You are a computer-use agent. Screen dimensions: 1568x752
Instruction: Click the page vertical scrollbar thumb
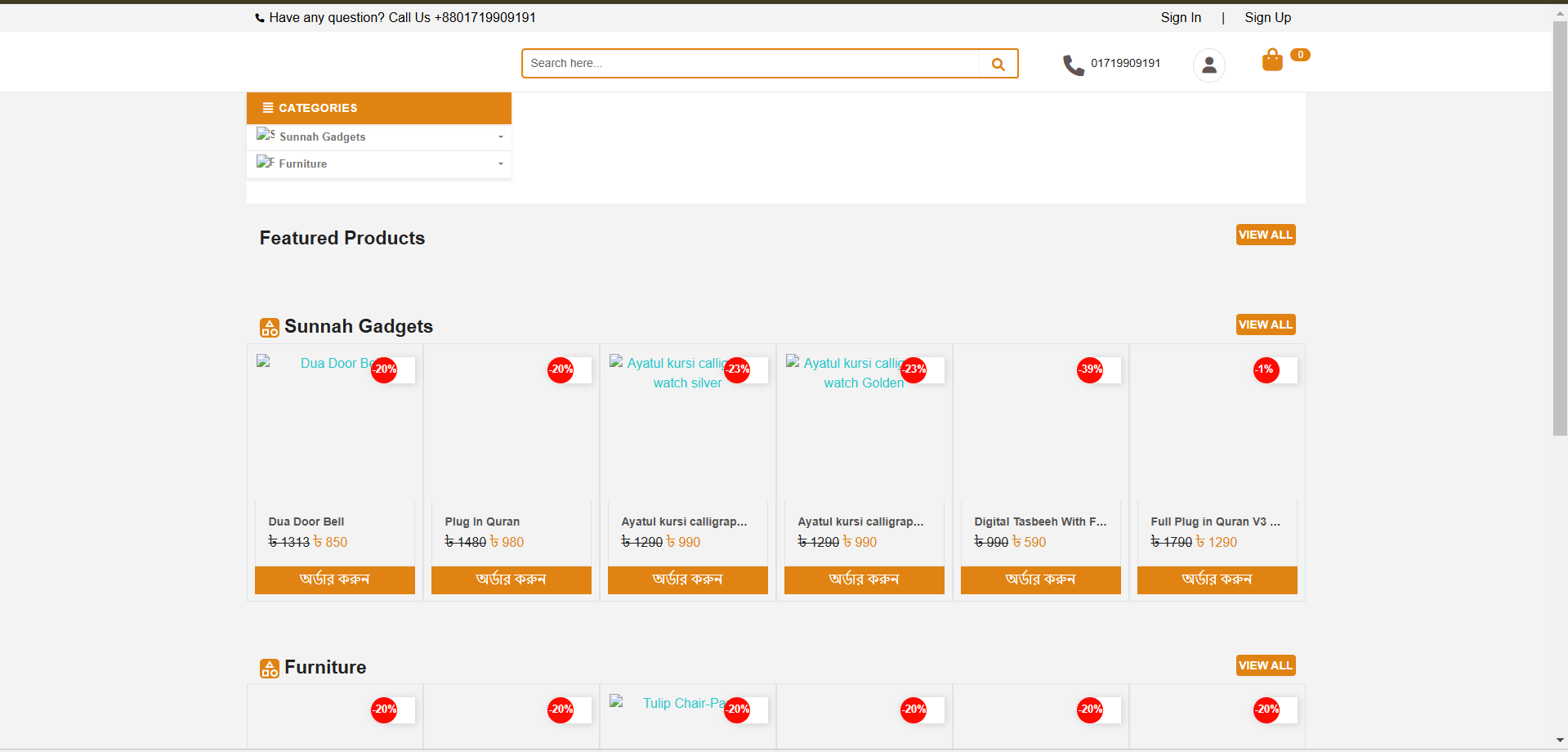(1559, 229)
